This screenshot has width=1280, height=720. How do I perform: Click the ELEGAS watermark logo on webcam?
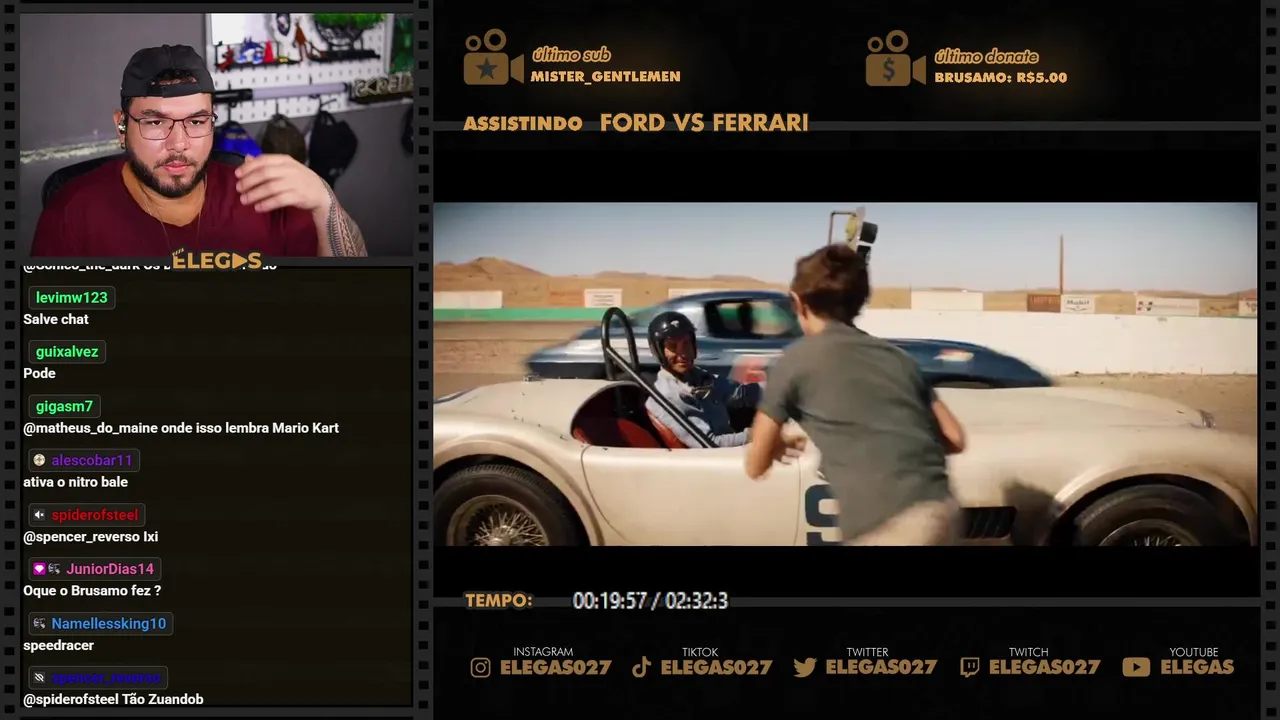coord(217,261)
